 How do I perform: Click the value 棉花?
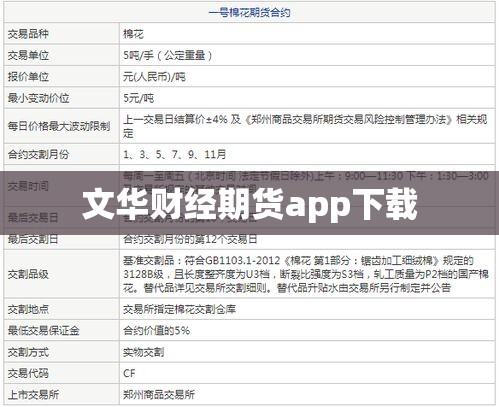click(x=133, y=34)
